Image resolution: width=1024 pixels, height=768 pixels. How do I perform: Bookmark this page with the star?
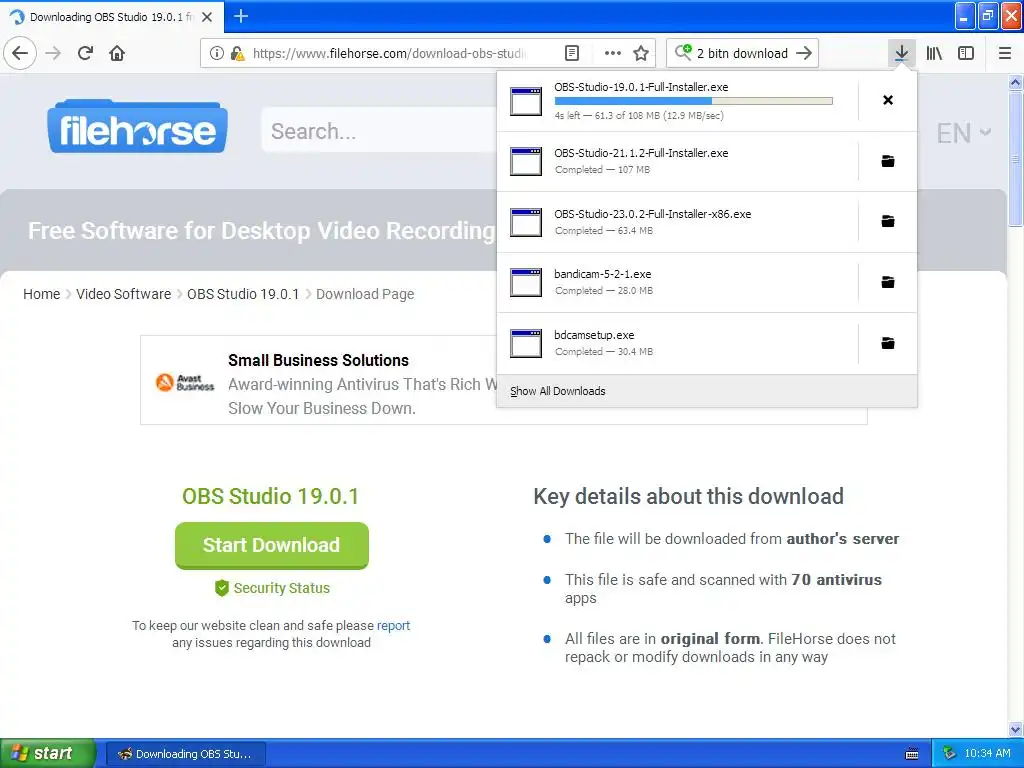pos(641,53)
